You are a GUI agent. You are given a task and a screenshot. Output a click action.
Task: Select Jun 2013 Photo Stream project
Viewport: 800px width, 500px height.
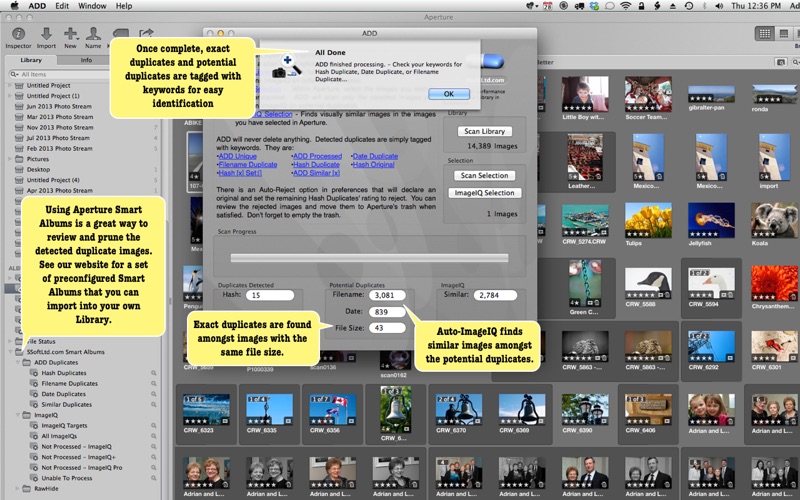59,107
